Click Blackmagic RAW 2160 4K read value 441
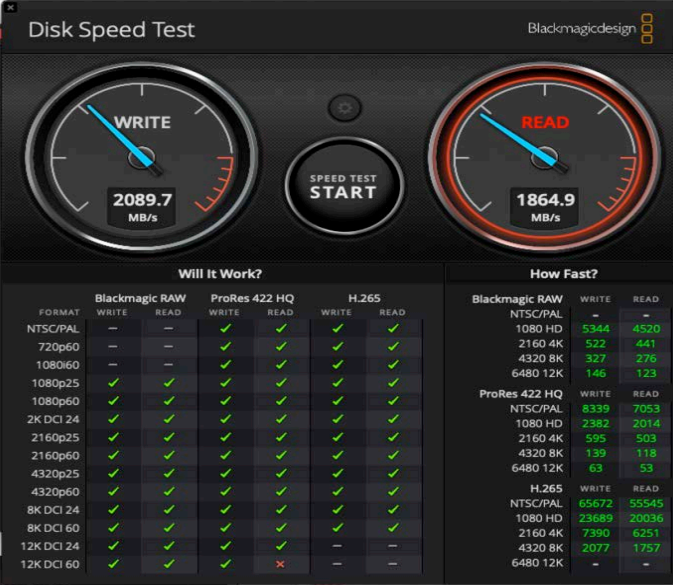Viewport: 673px width, 585px height. click(x=646, y=344)
